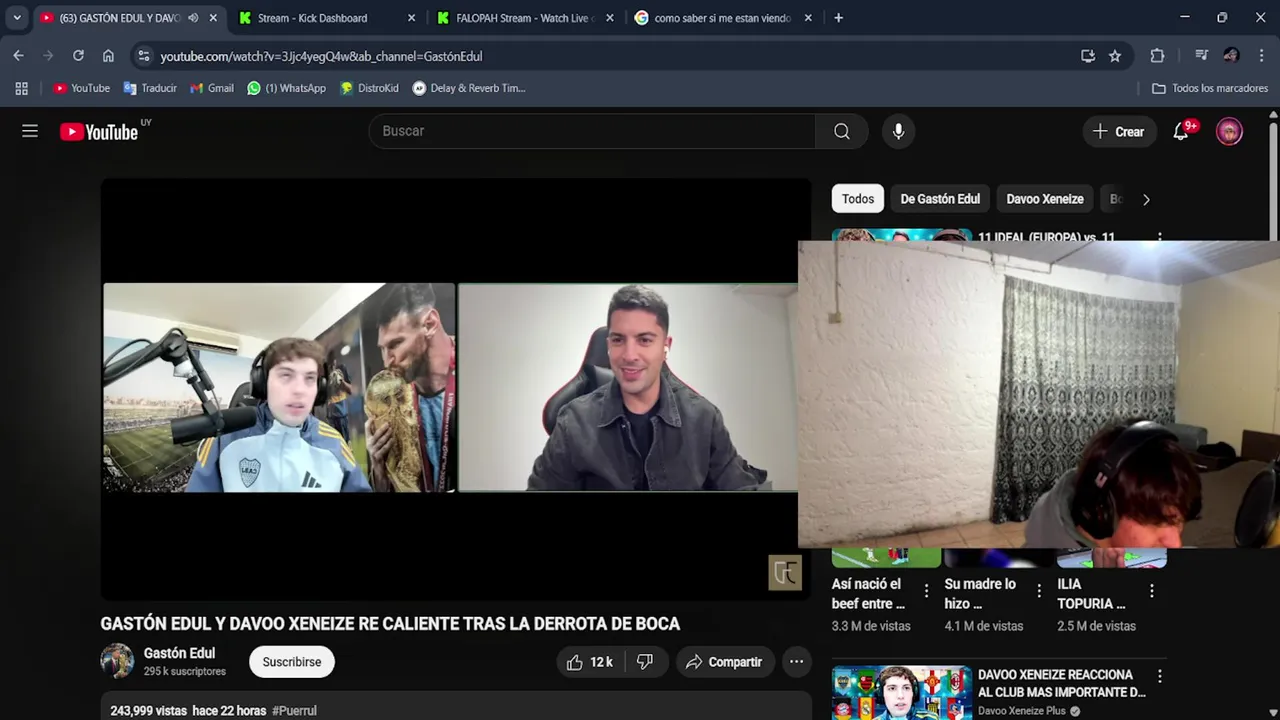Screen dimensions: 1280x720
Task: Open the #Puerrul hashtag link
Action: (x=294, y=711)
